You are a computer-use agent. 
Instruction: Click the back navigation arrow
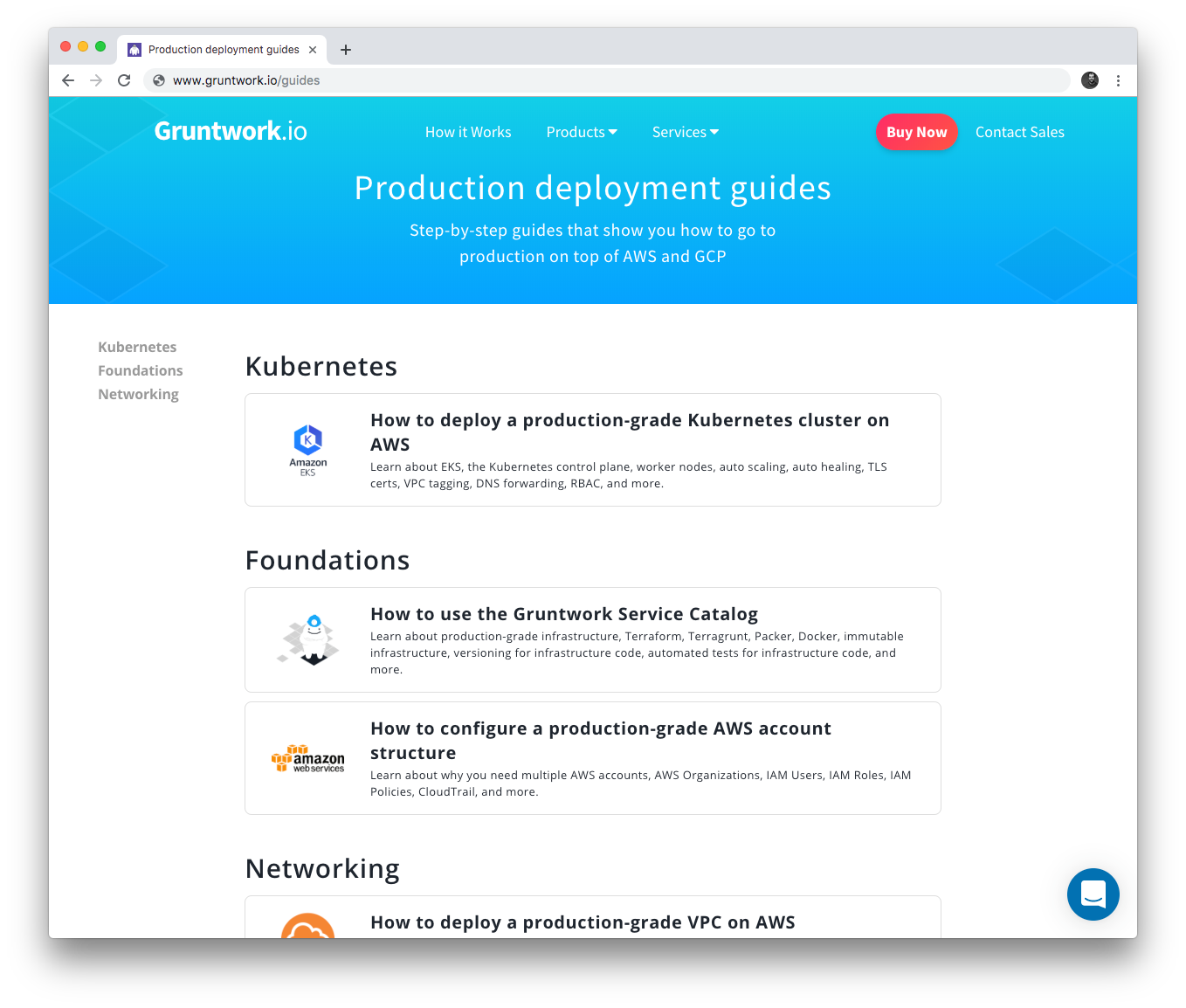[68, 79]
